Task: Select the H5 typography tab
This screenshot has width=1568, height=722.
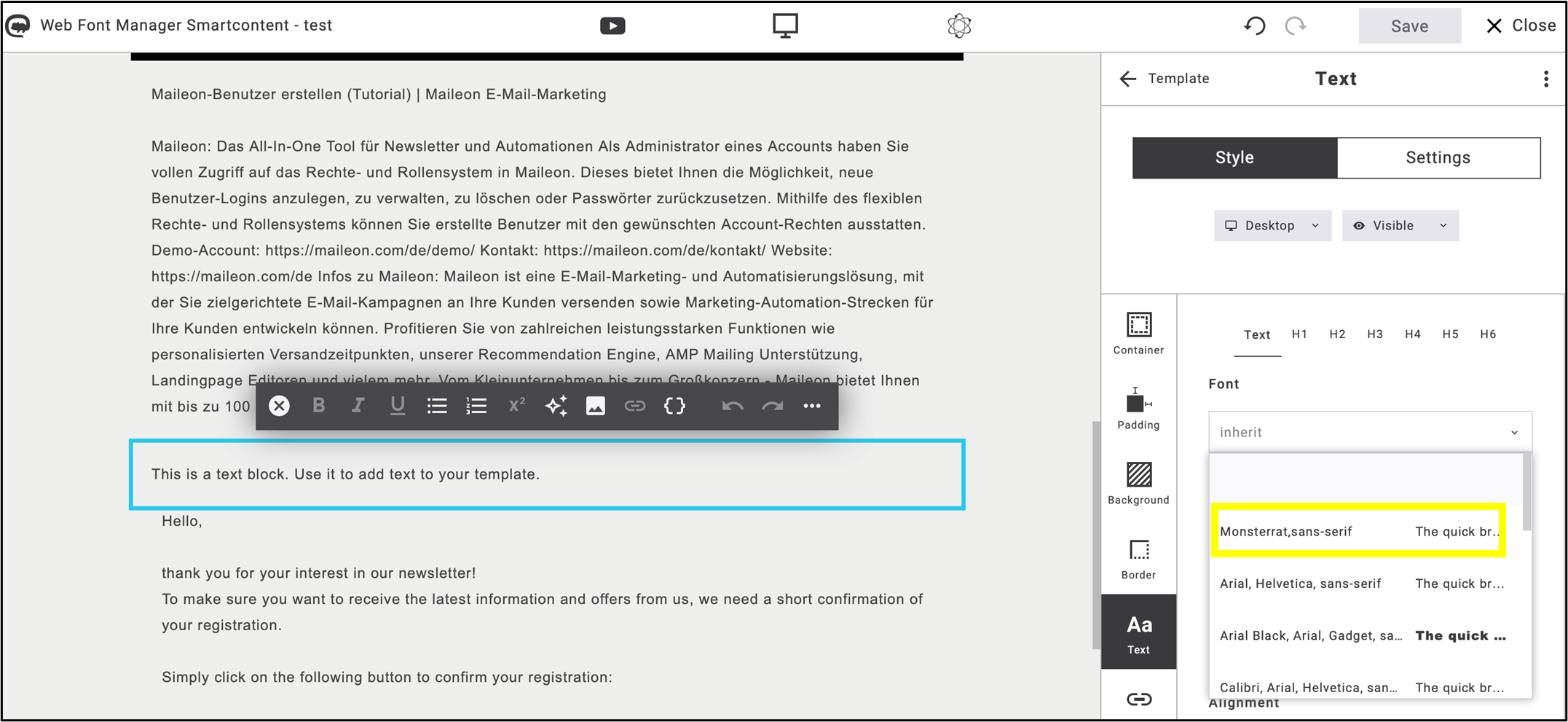Action: (x=1451, y=334)
